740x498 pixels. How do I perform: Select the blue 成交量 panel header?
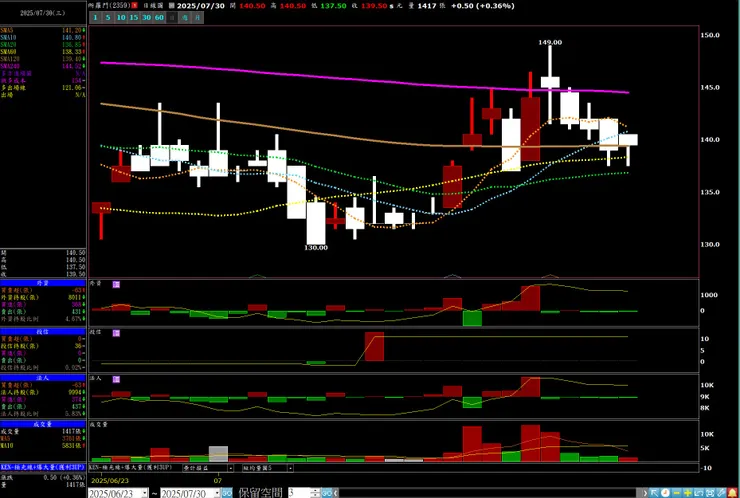43,424
